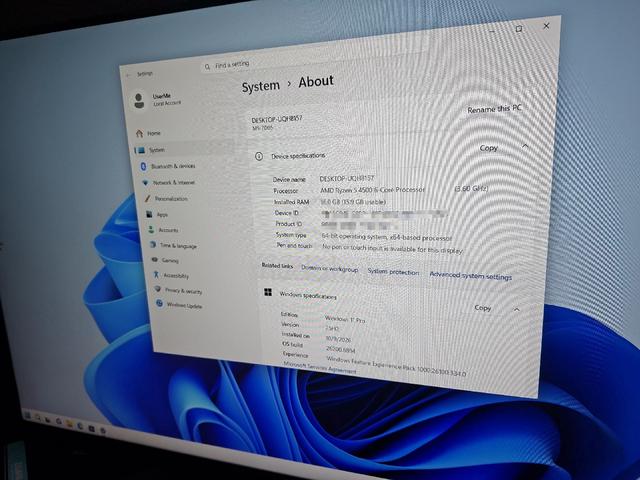The height and width of the screenshot is (480, 640).
Task: Open the blue Edge icon on taskbar
Action: pos(80,426)
